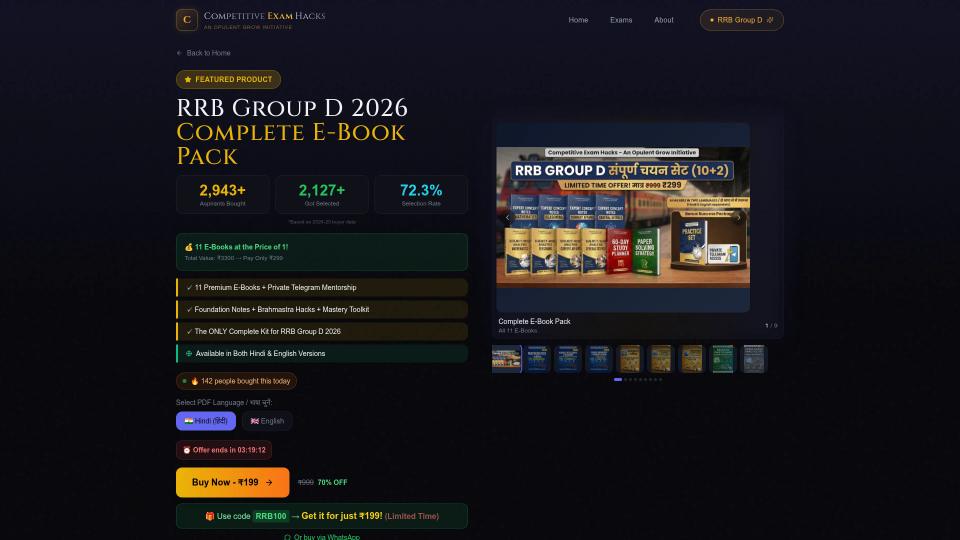Viewport: 960px width, 540px height.
Task: Choose English PDF language
Action: (x=267, y=421)
